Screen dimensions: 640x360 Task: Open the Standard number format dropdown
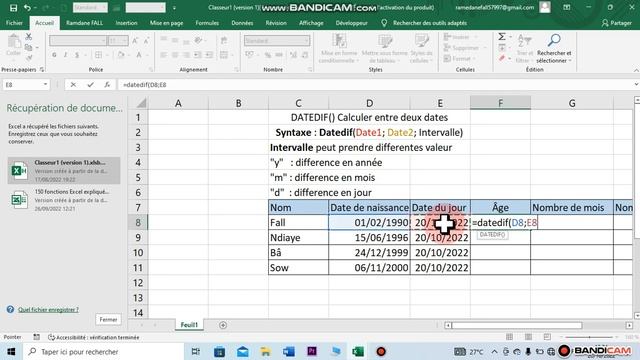point(306,40)
